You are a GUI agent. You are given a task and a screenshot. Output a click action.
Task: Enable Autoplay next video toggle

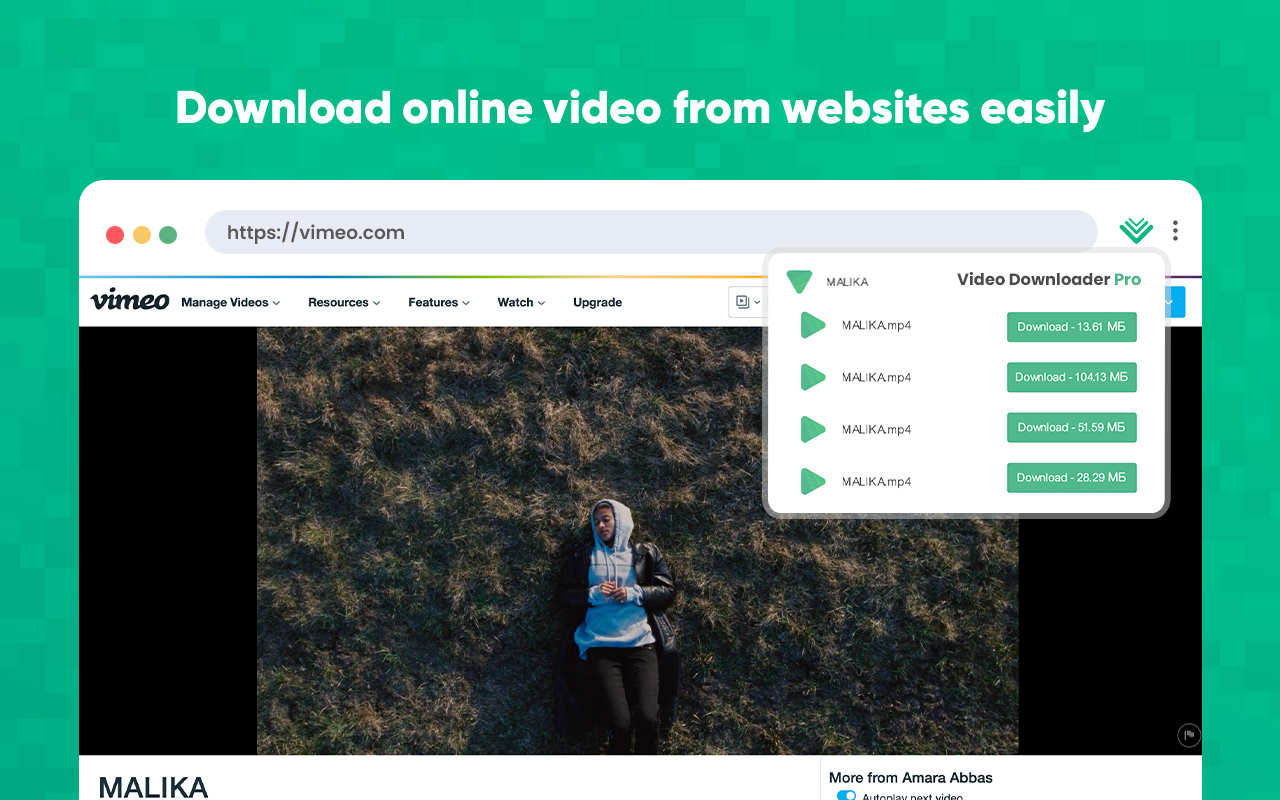846,794
